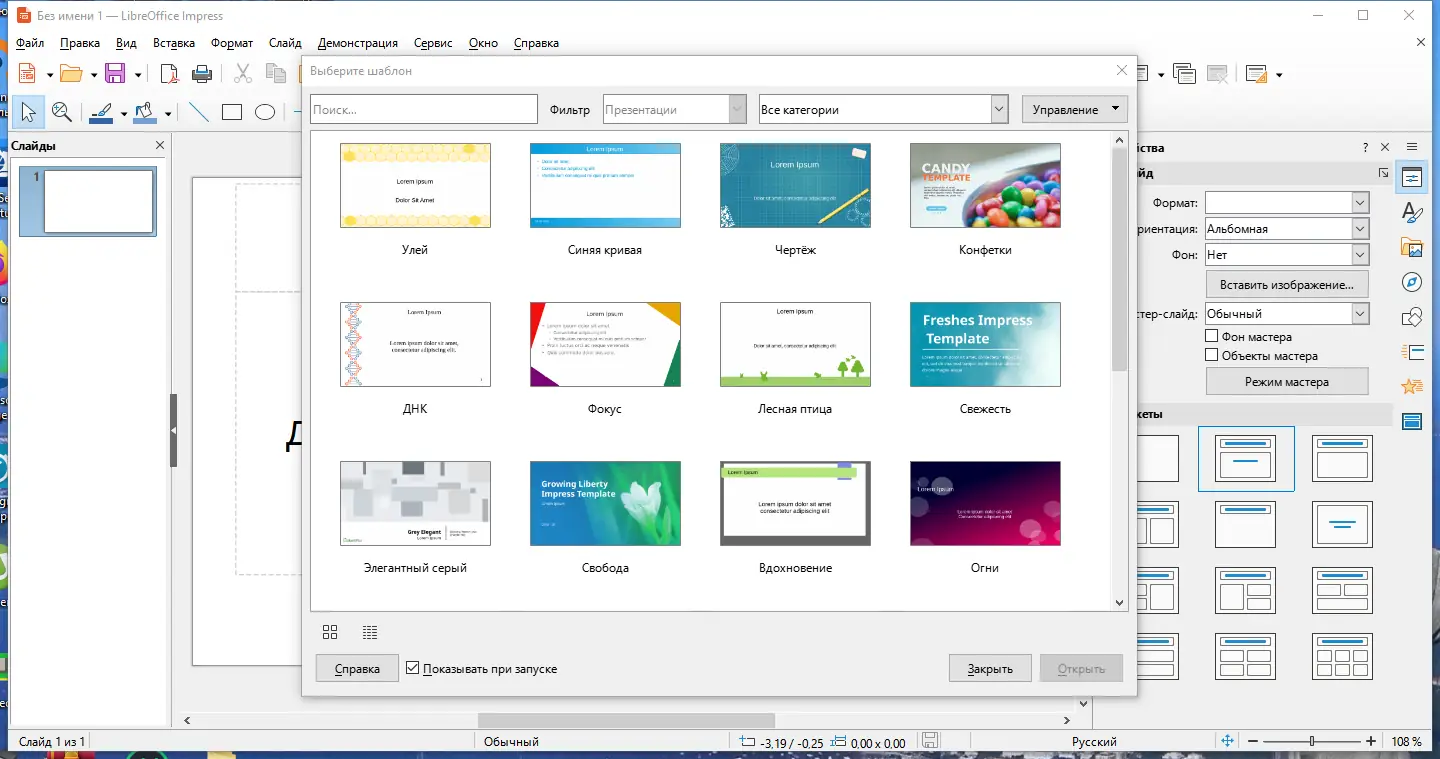This screenshot has width=1440, height=759.
Task: Open the Сервис menu
Action: pyautogui.click(x=433, y=43)
